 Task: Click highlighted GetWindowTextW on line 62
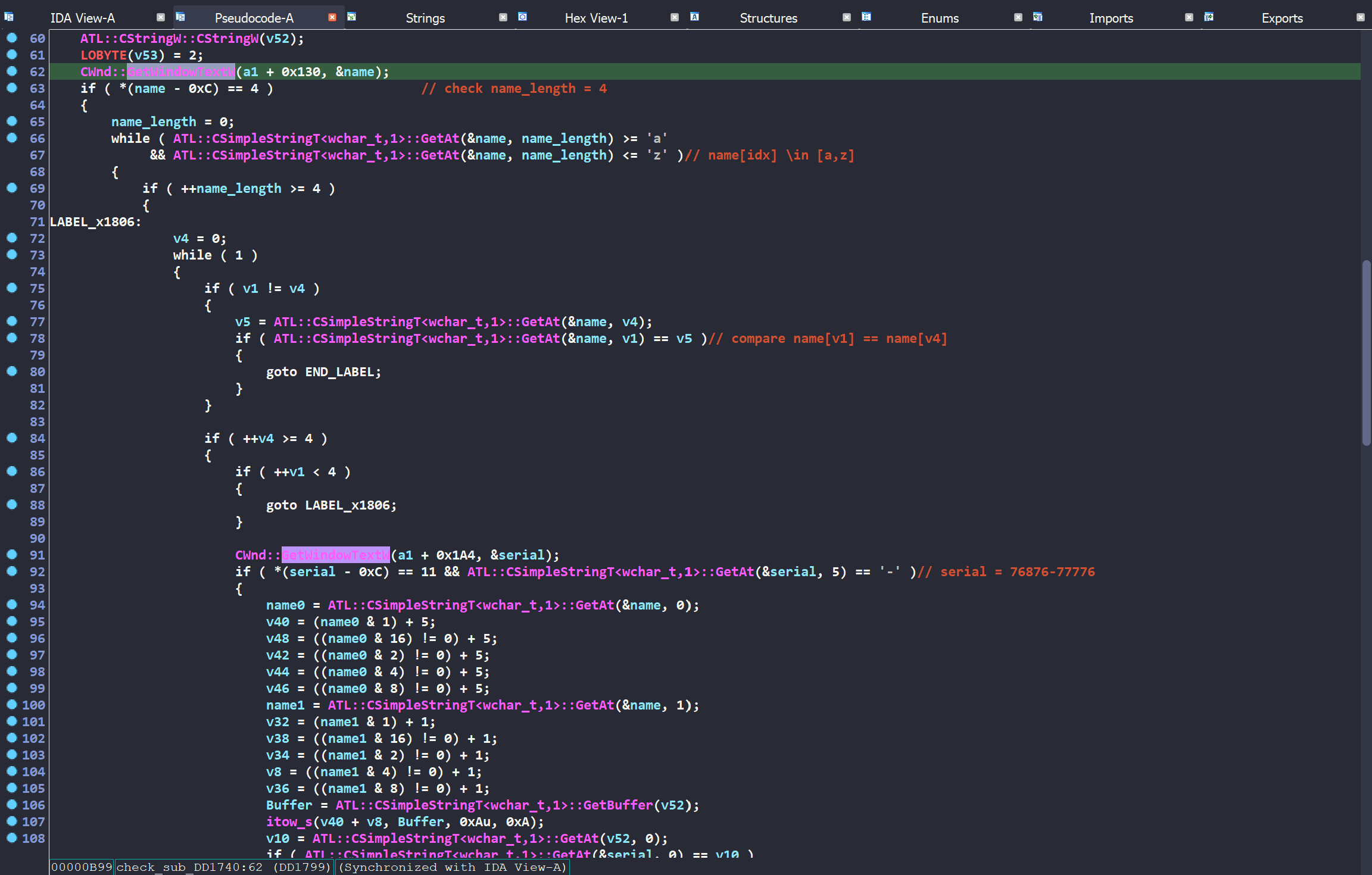click(181, 71)
